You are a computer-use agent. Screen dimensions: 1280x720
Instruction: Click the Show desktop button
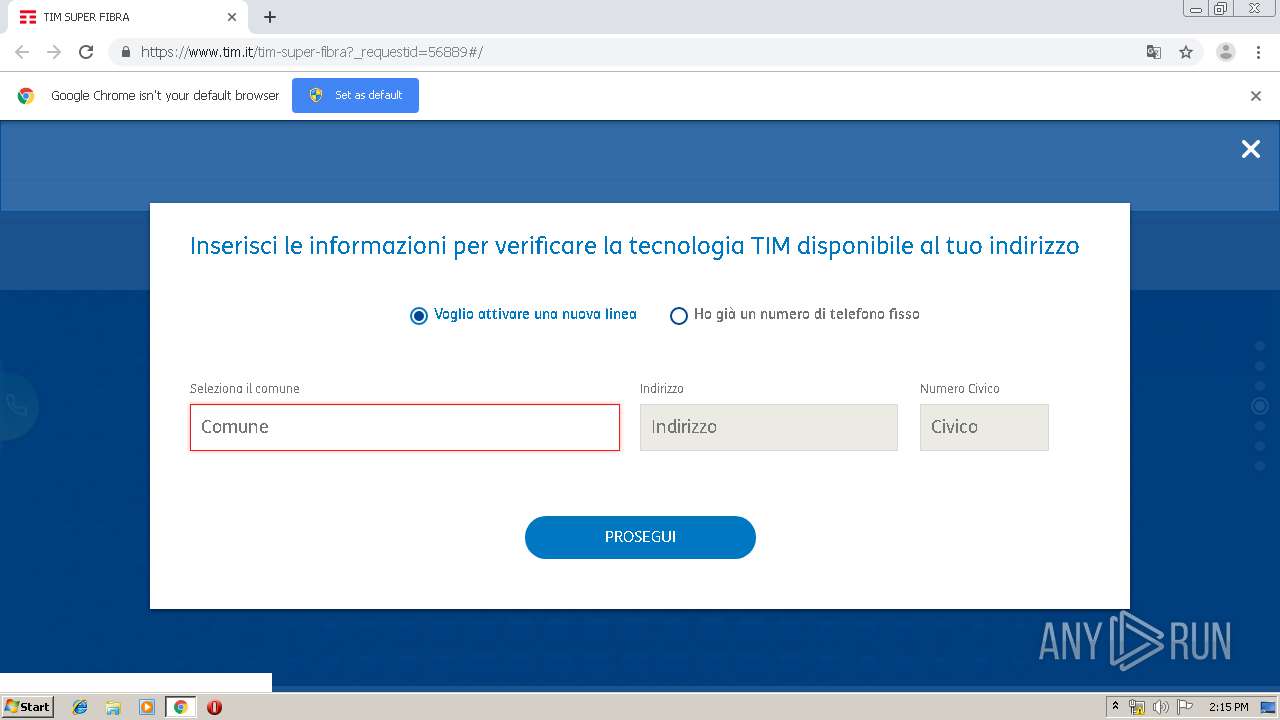(x=1269, y=707)
